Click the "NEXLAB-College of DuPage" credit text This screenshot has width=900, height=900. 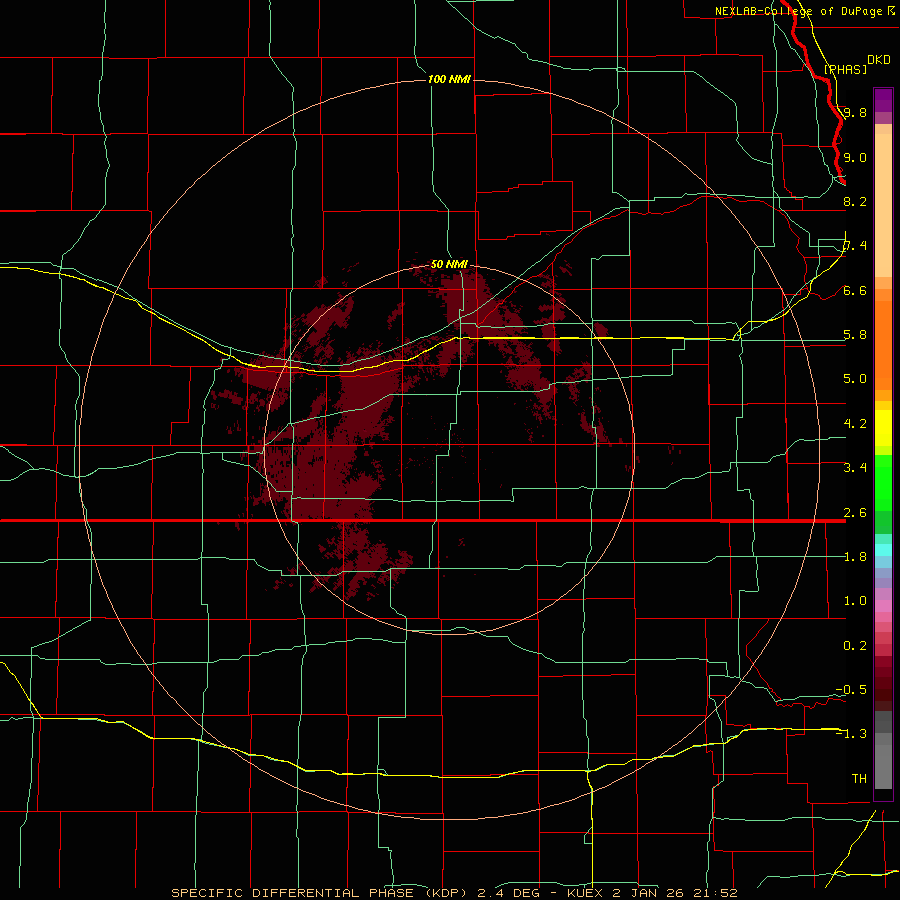point(798,11)
